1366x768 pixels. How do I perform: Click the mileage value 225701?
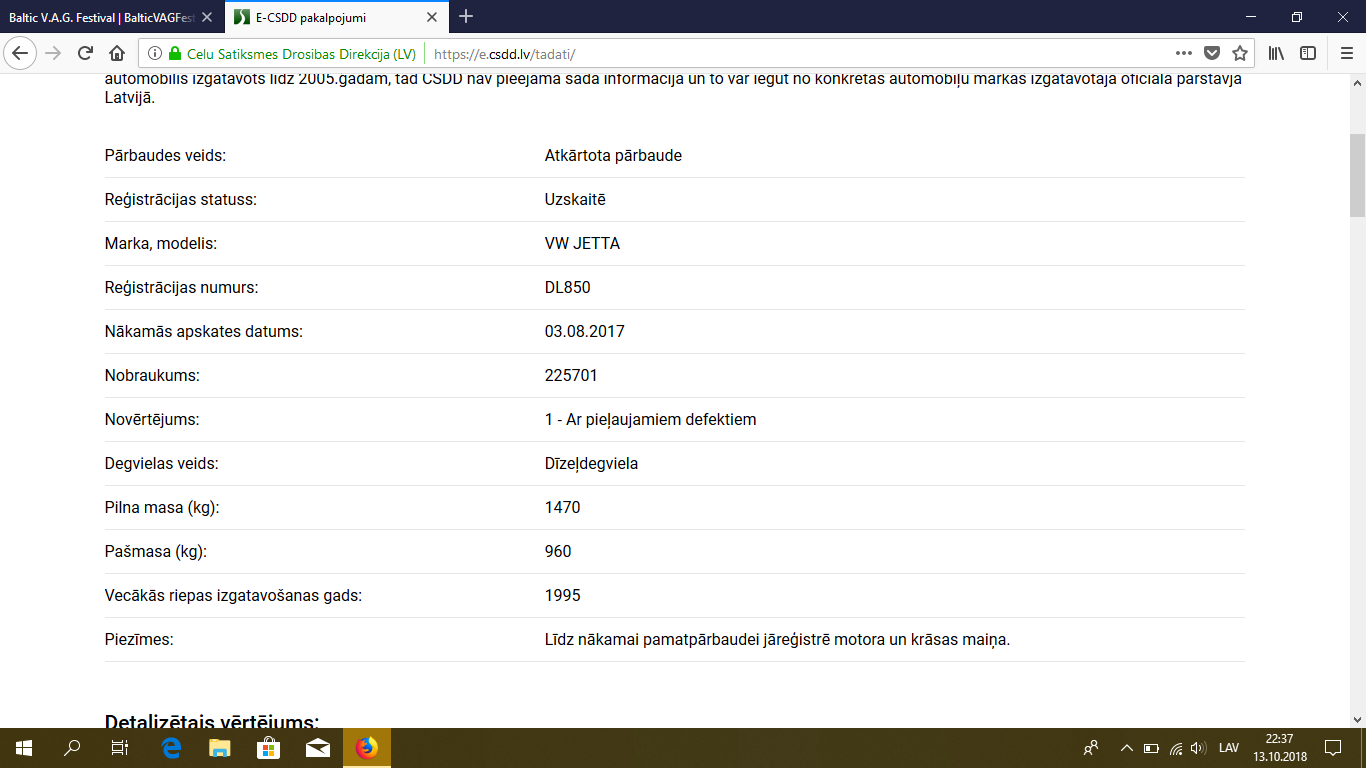(x=572, y=376)
